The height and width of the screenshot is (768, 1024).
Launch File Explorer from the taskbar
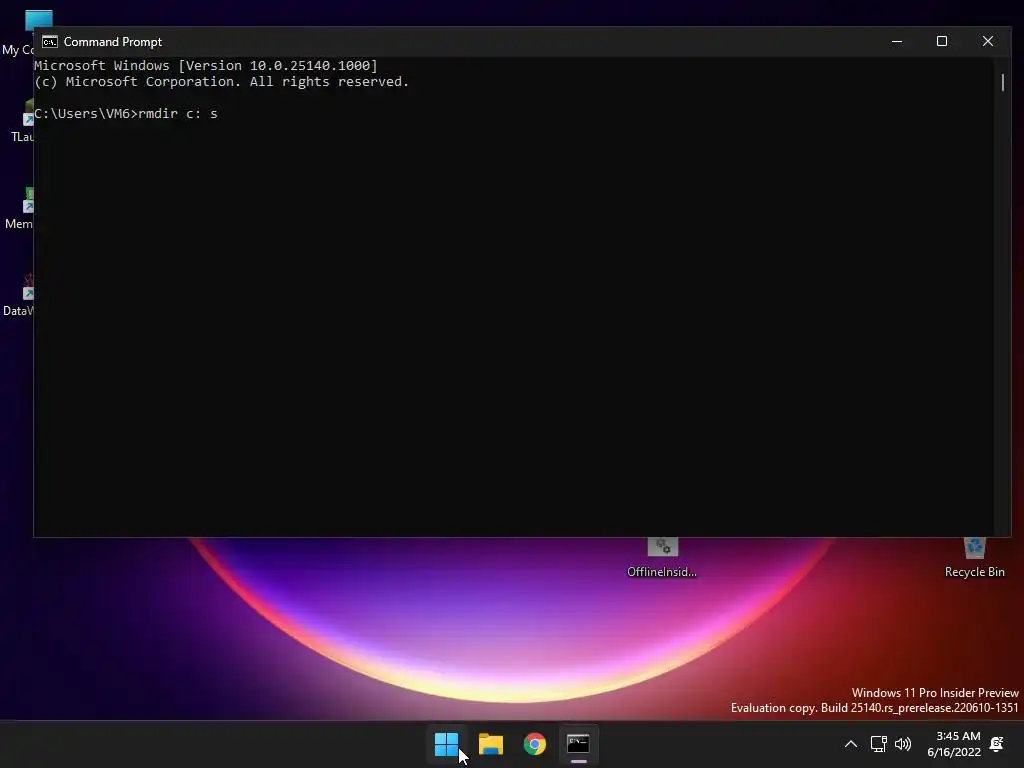tap(490, 744)
